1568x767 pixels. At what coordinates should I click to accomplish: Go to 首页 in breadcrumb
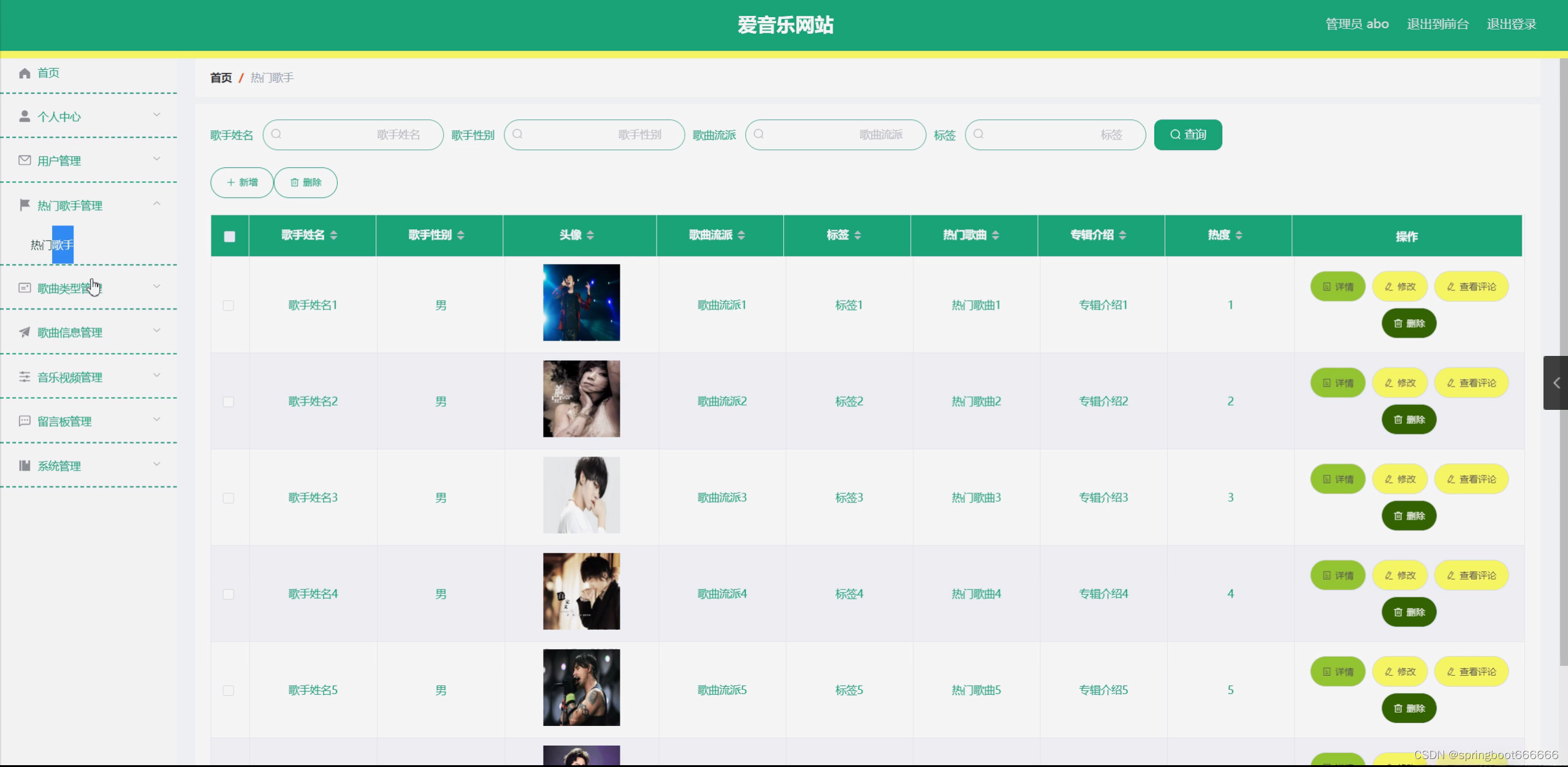221,78
